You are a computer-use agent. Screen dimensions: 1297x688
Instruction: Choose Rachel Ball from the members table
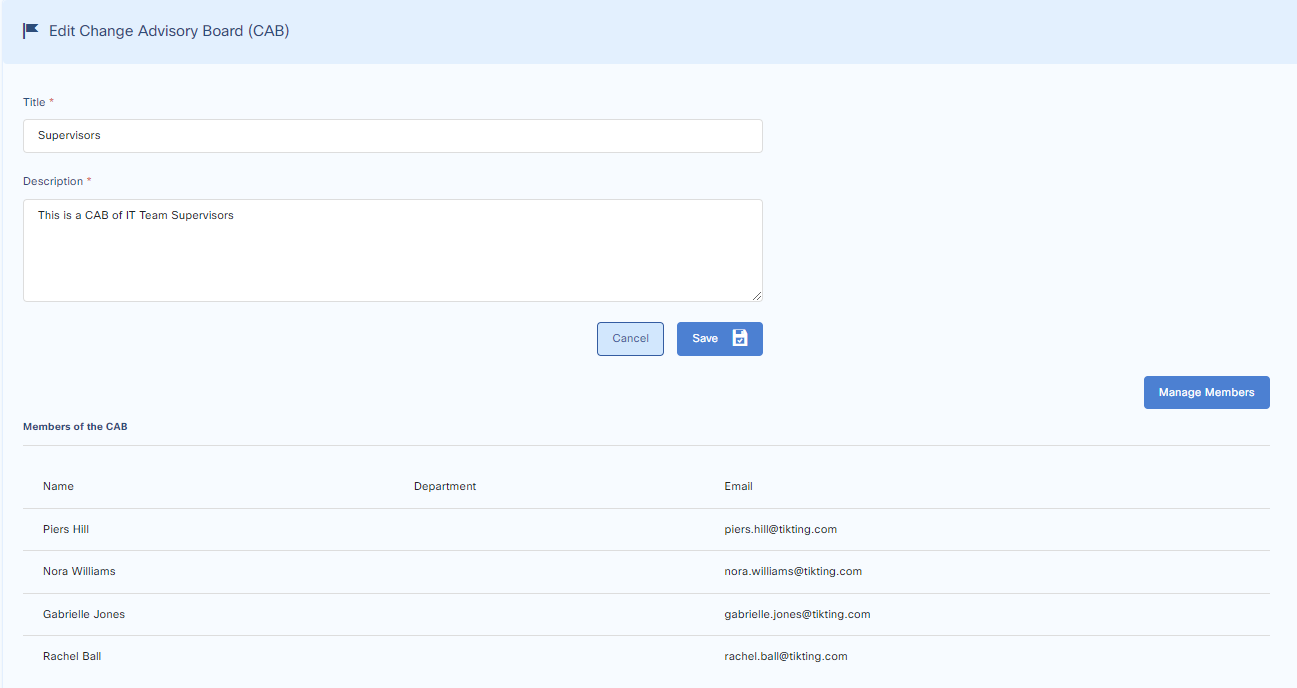click(x=72, y=657)
